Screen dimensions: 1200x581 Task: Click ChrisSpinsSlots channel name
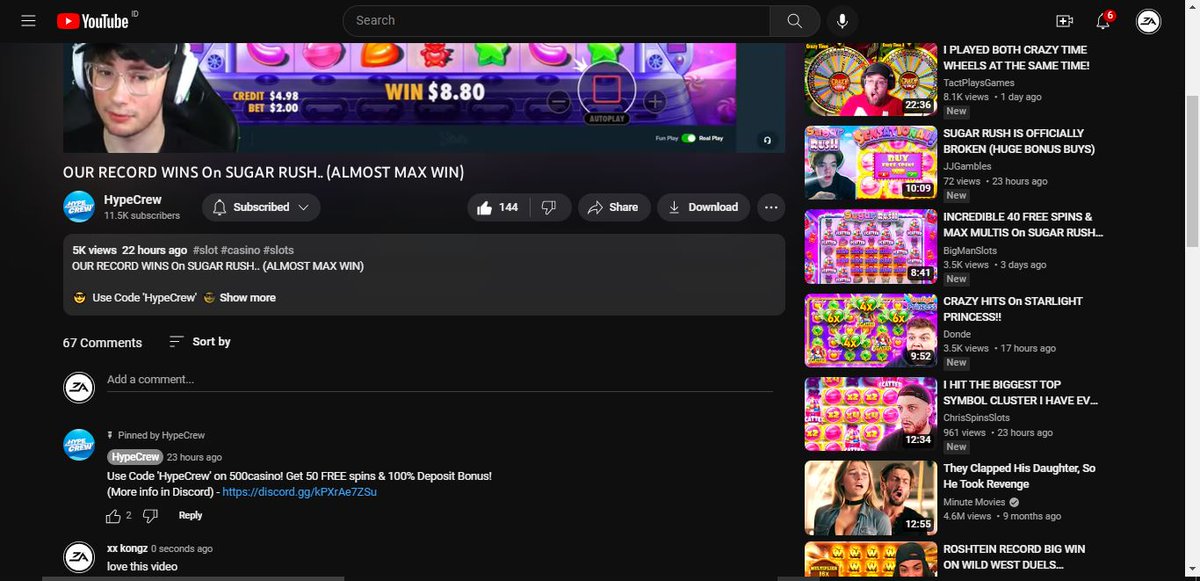coord(977,418)
